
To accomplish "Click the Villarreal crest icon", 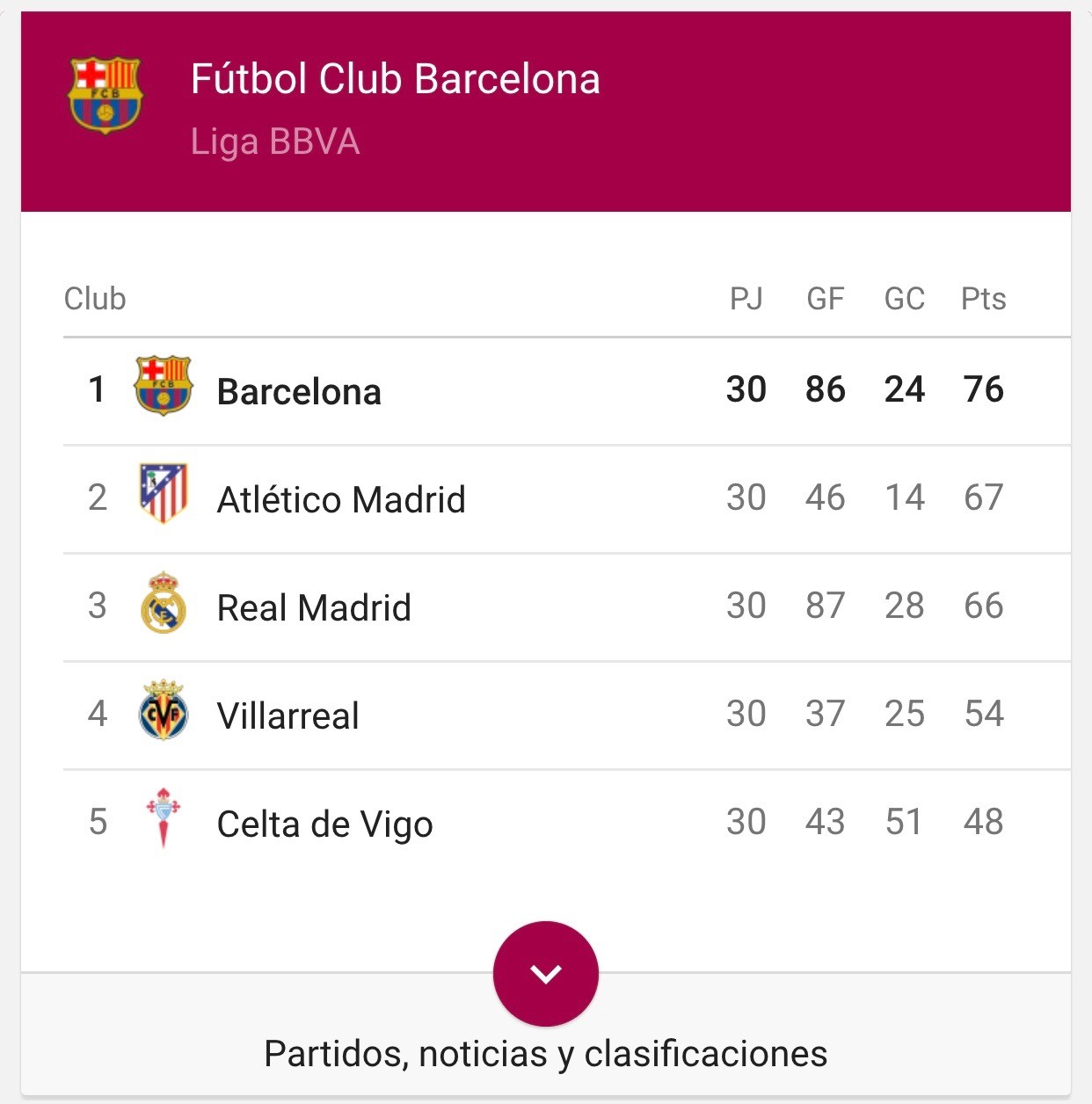I will click(x=164, y=711).
